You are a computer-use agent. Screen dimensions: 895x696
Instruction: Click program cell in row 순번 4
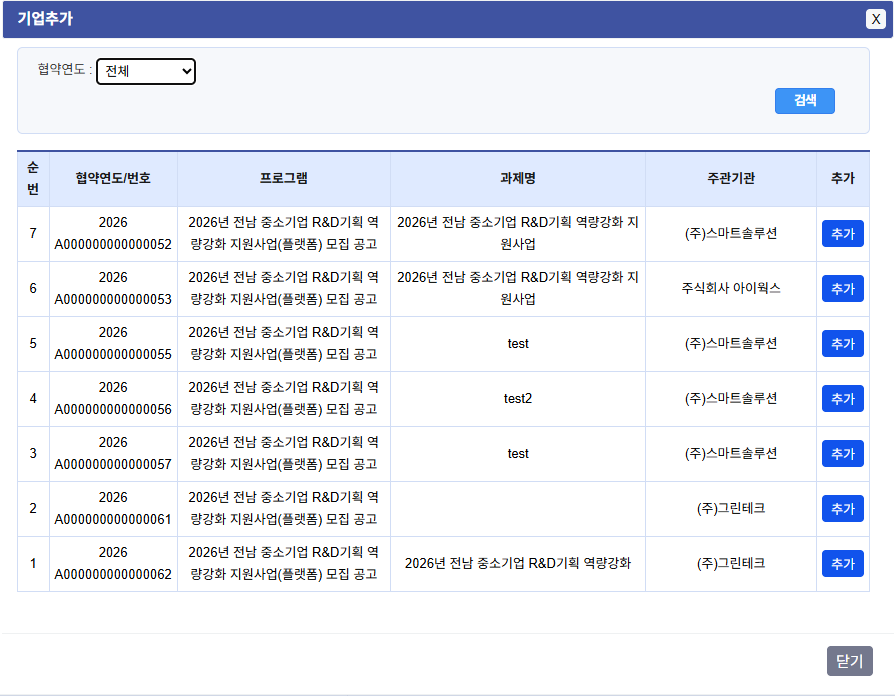(x=284, y=399)
